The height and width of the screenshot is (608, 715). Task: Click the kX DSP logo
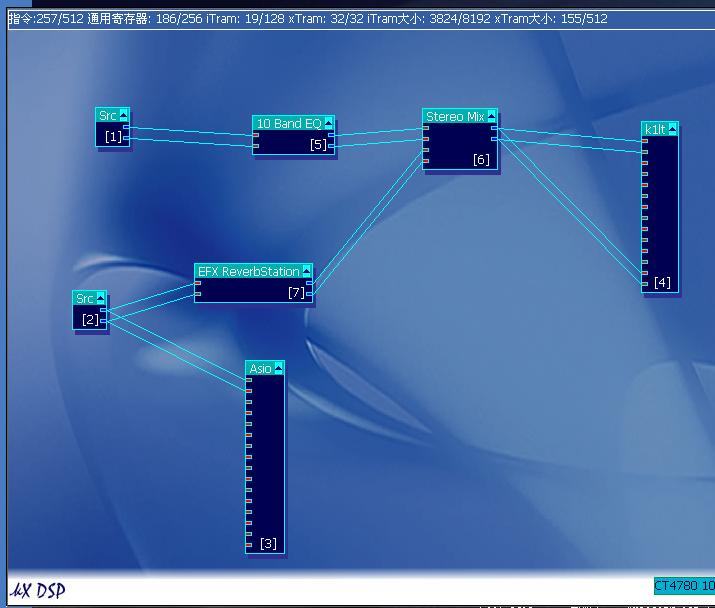(38, 591)
